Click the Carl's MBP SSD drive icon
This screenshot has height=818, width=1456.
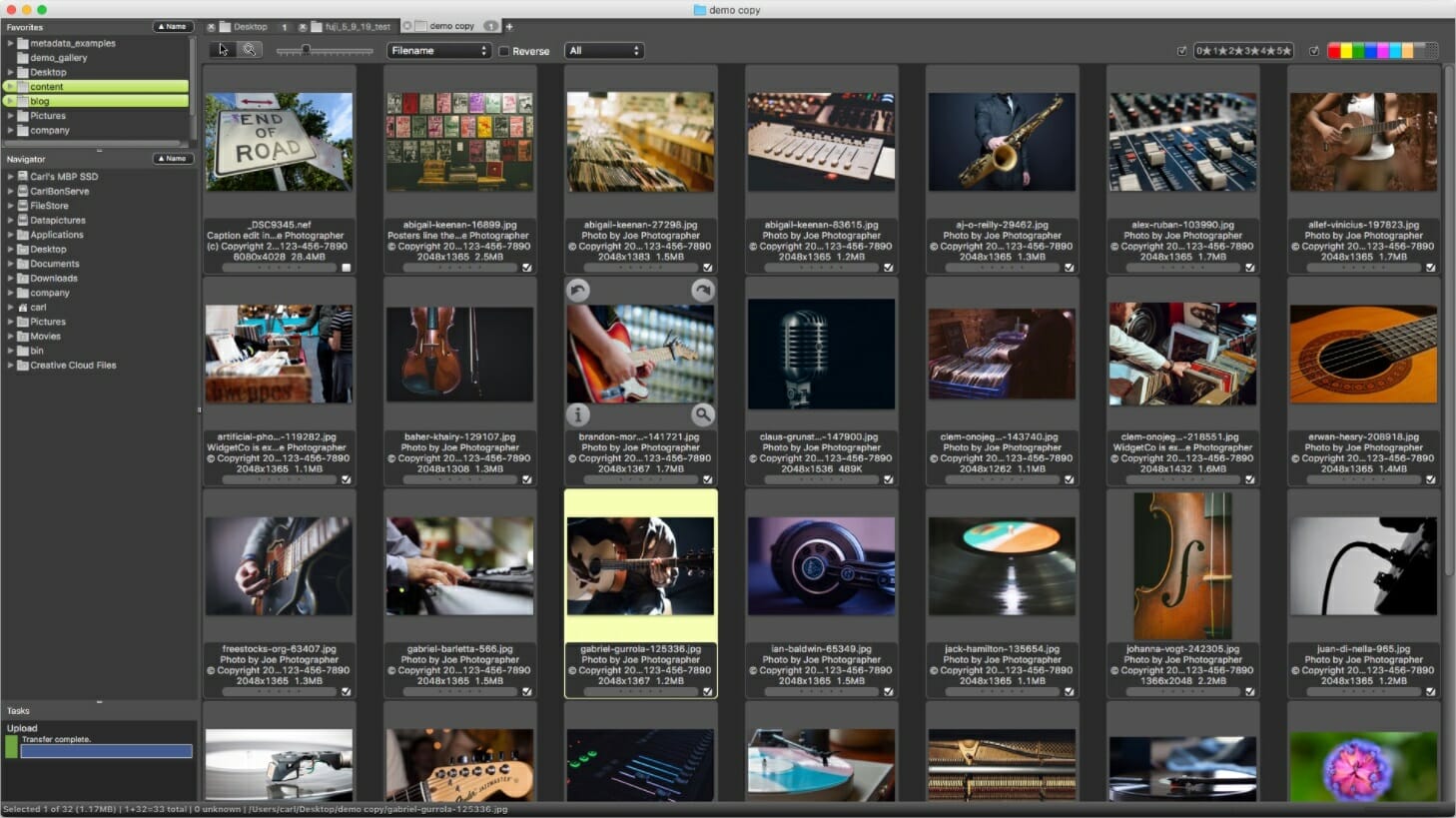[23, 177]
